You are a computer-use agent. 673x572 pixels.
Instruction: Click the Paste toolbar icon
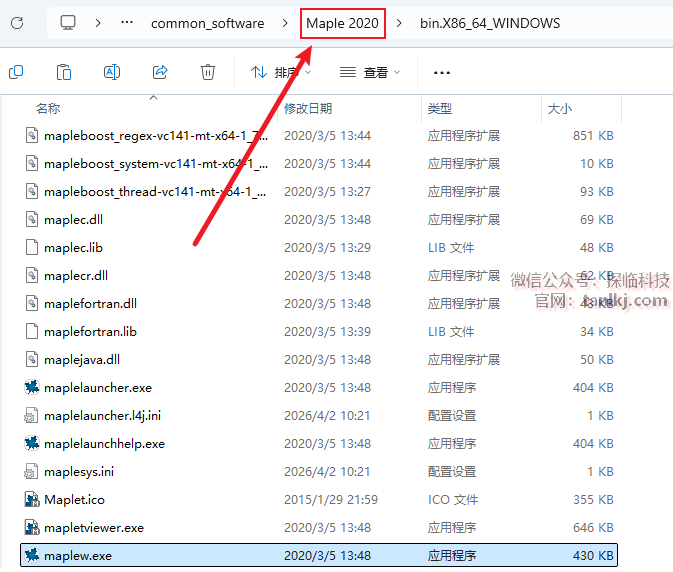pos(64,72)
